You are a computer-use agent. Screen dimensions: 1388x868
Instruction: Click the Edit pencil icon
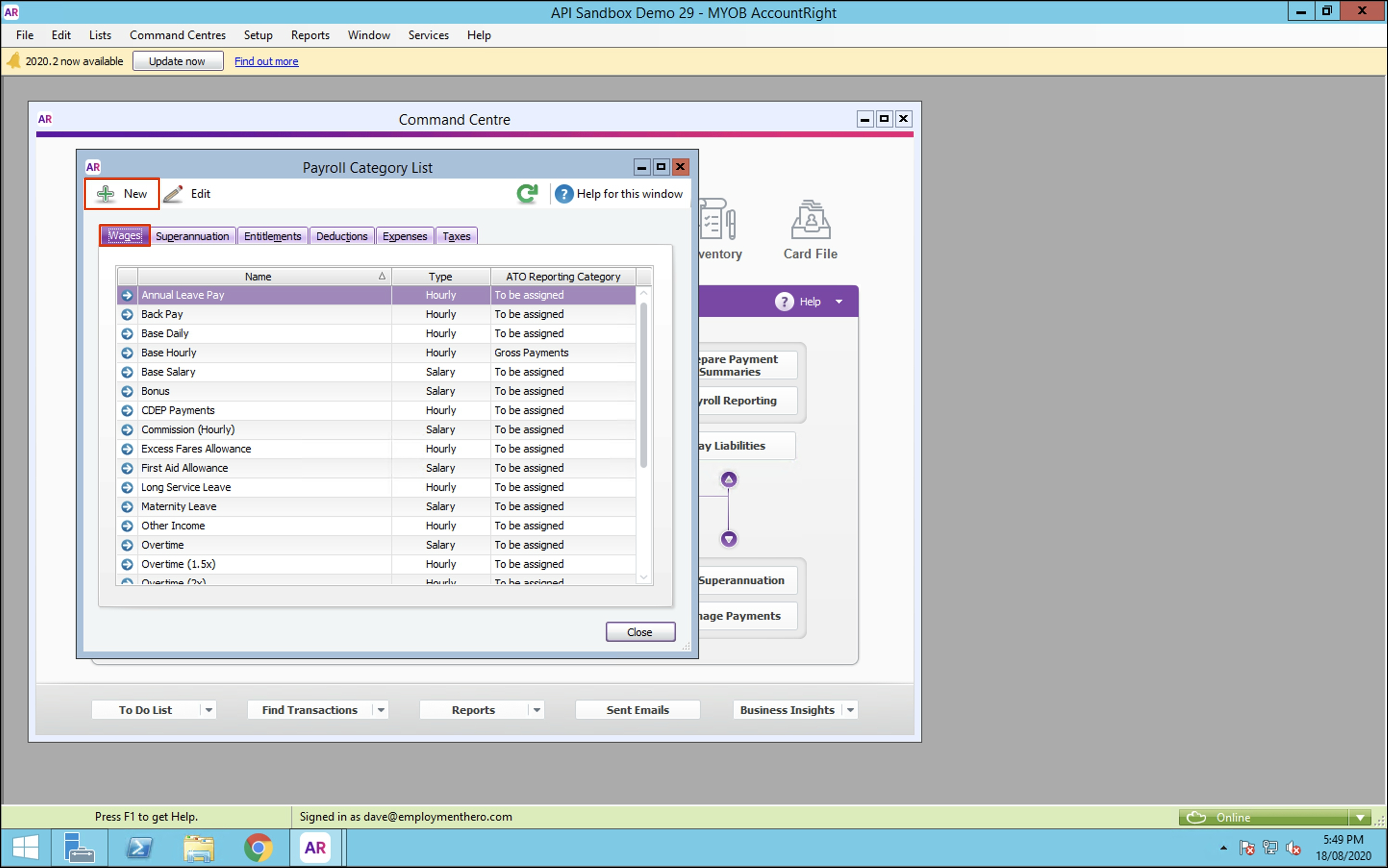coord(173,194)
